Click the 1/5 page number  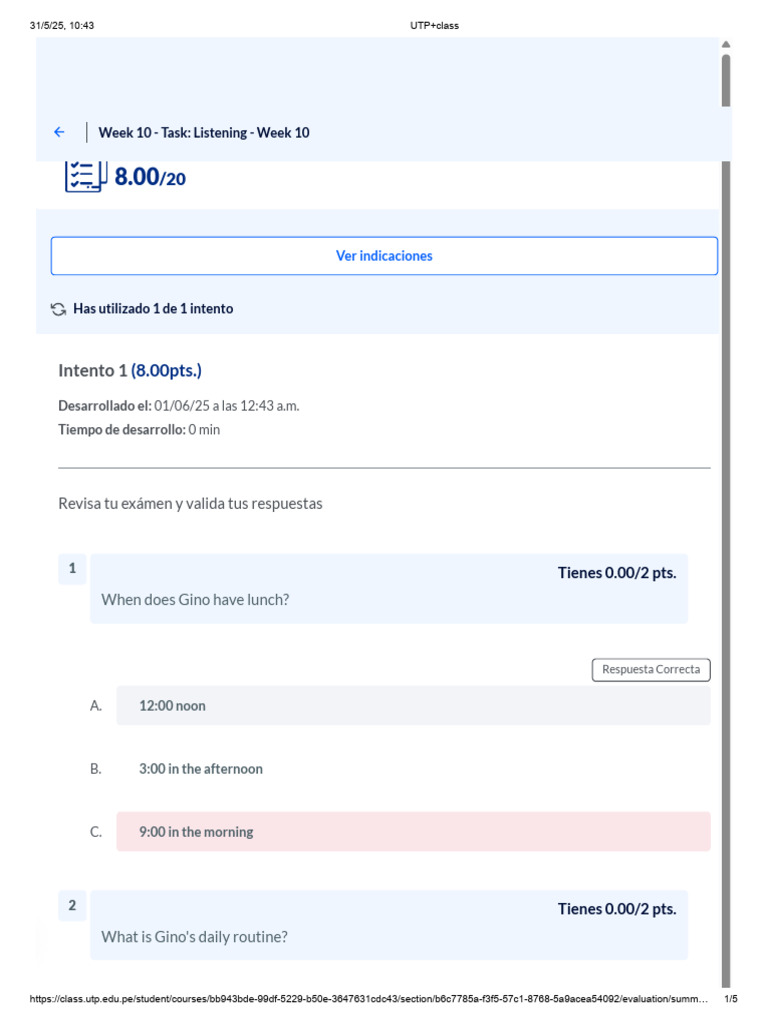[x=731, y=999]
